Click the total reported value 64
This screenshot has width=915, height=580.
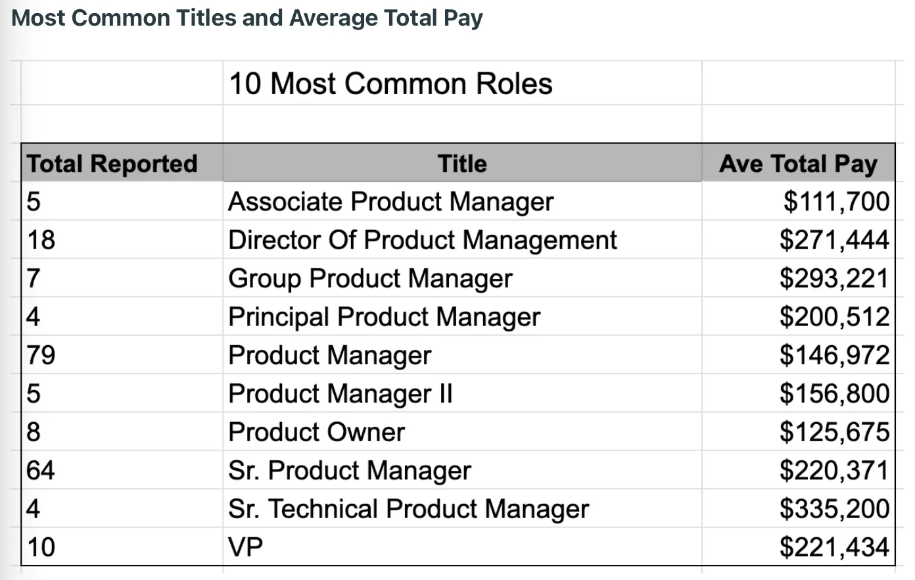(x=122, y=470)
